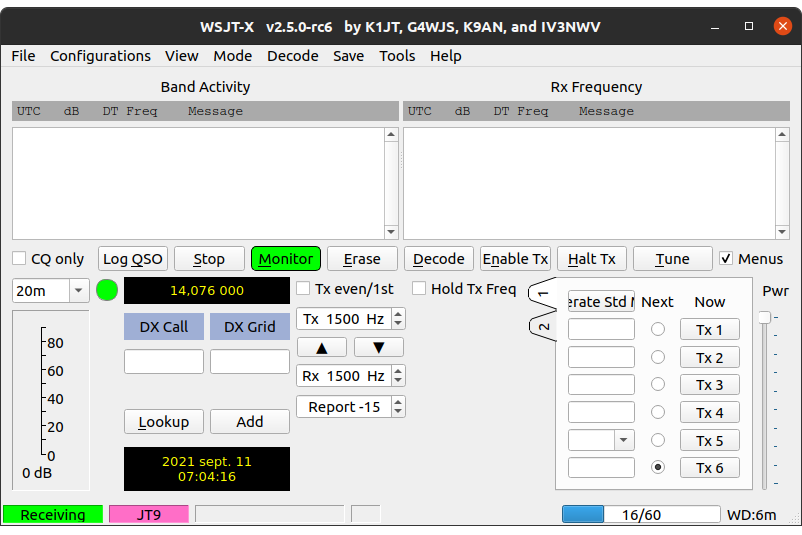Image resolution: width=802 pixels, height=535 pixels.
Task: Click Band Activity scrollbar down arrow
Action: [x=391, y=232]
